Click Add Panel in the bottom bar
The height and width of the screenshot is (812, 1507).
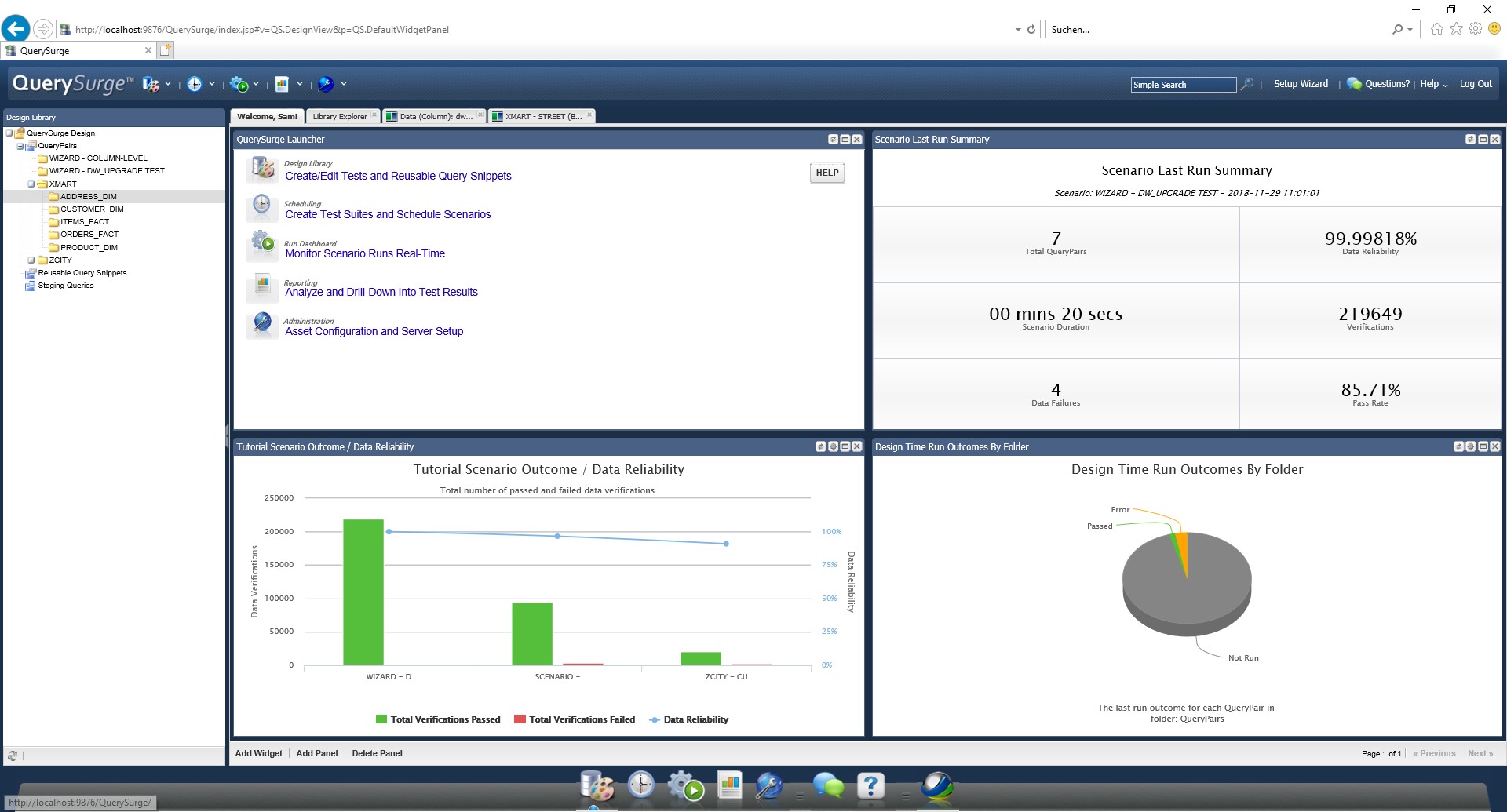pos(317,754)
